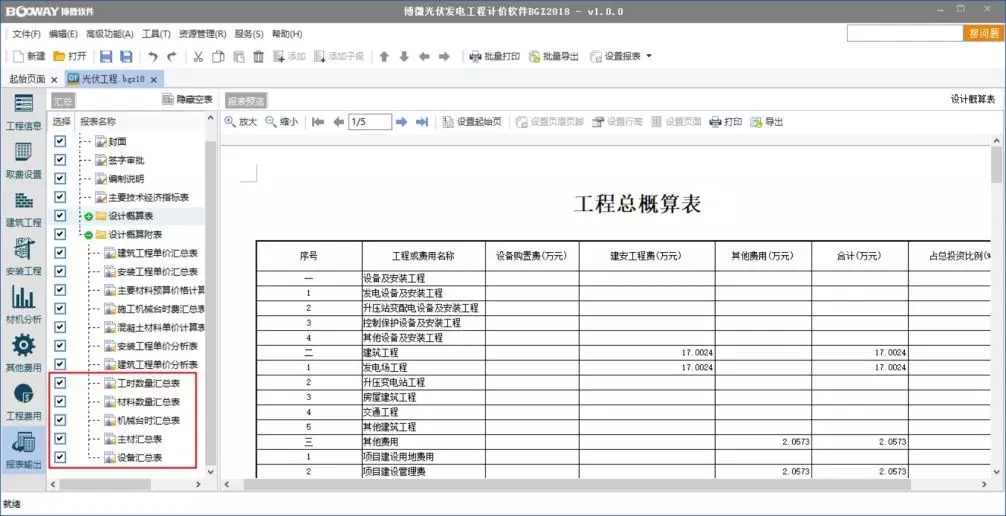Viewport: 1006px width, 516px height.
Task: Click the move up arrow icon
Action: [384, 56]
